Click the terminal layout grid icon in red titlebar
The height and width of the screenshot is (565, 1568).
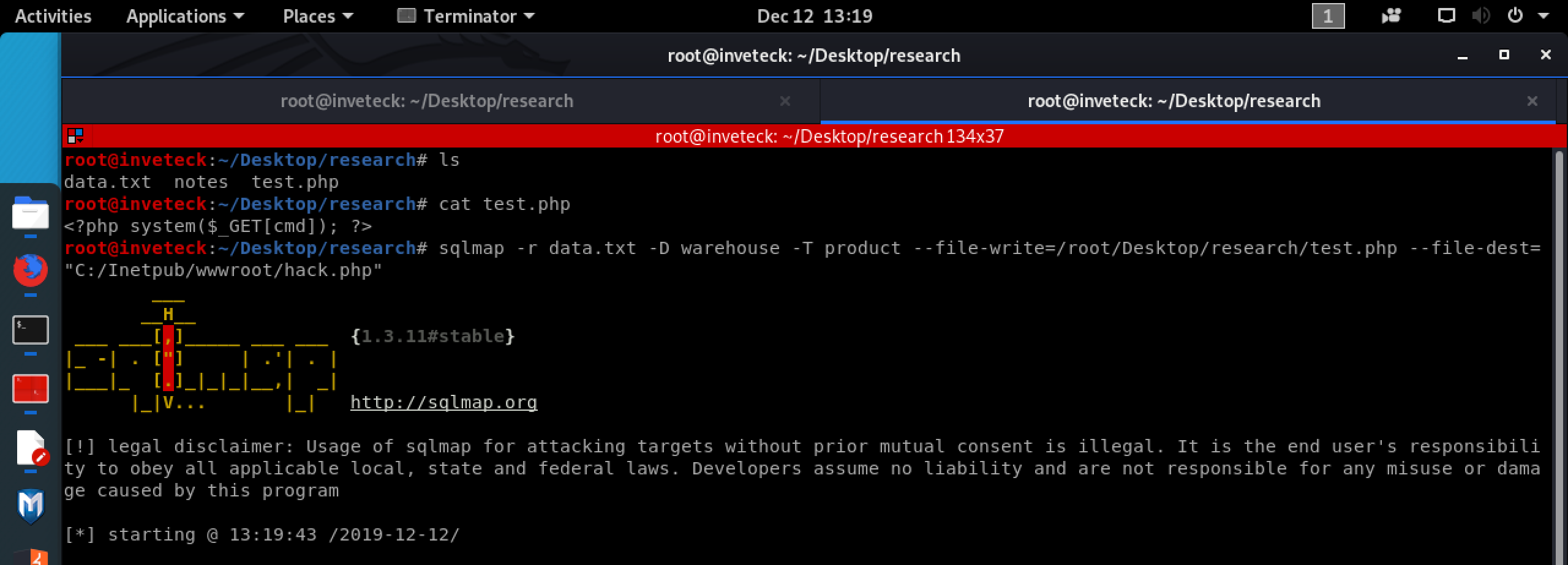tap(75, 135)
